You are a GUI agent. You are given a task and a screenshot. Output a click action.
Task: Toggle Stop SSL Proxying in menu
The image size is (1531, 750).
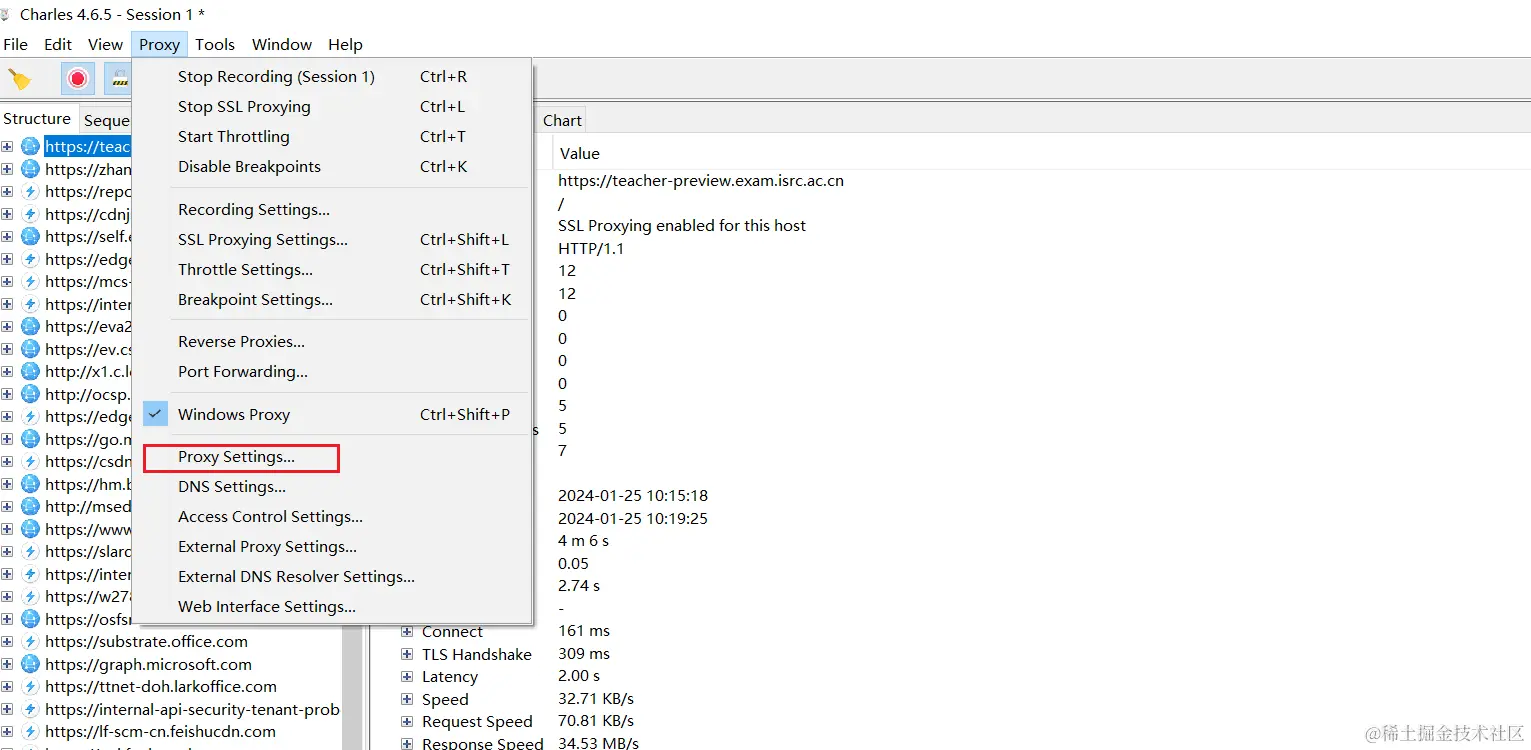coord(244,107)
